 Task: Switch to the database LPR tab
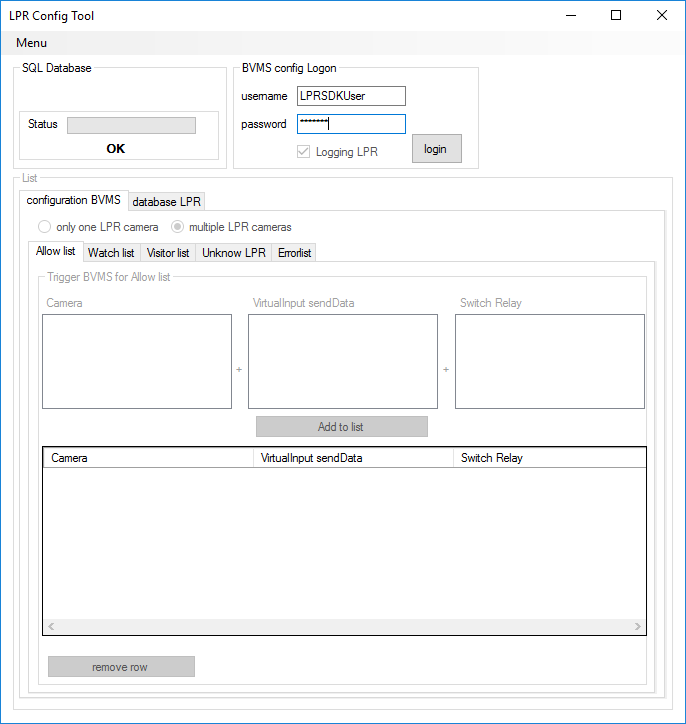point(167,202)
